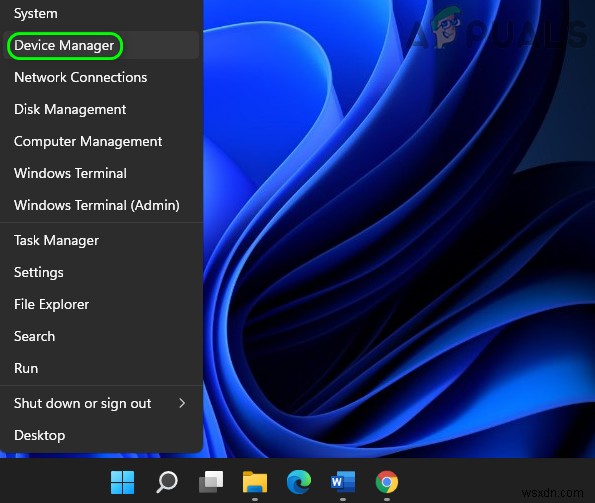Click Desktop menu entry
Screen dimensions: 595x503
click(x=101, y=435)
